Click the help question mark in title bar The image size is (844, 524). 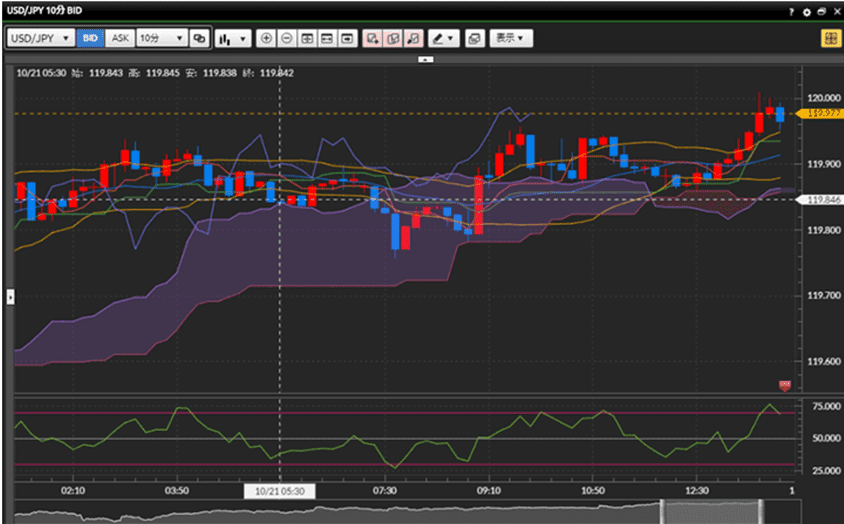pos(790,11)
